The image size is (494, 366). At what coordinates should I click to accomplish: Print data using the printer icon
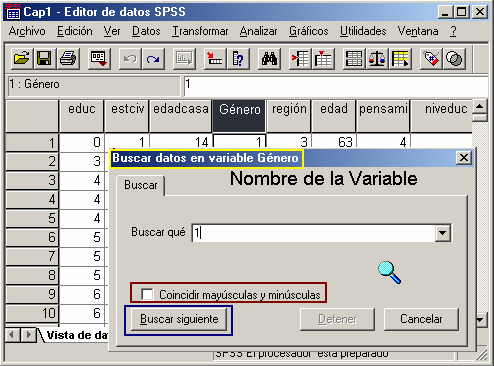coord(68,59)
